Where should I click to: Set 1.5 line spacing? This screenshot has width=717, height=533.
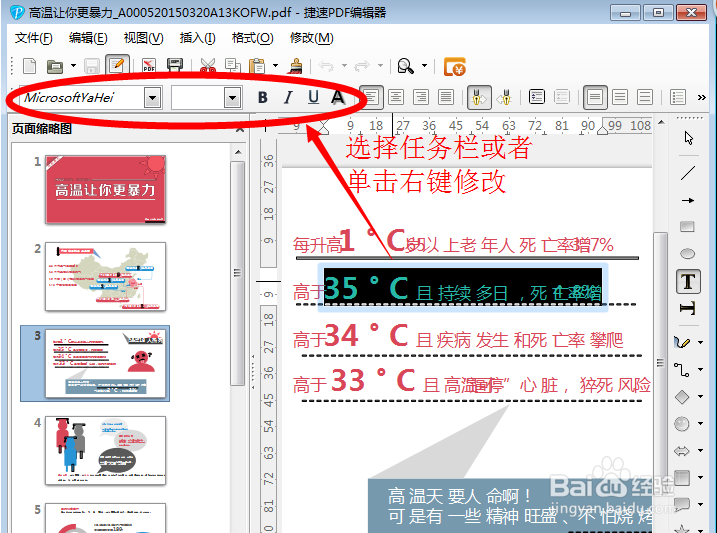pyautogui.click(x=620, y=97)
